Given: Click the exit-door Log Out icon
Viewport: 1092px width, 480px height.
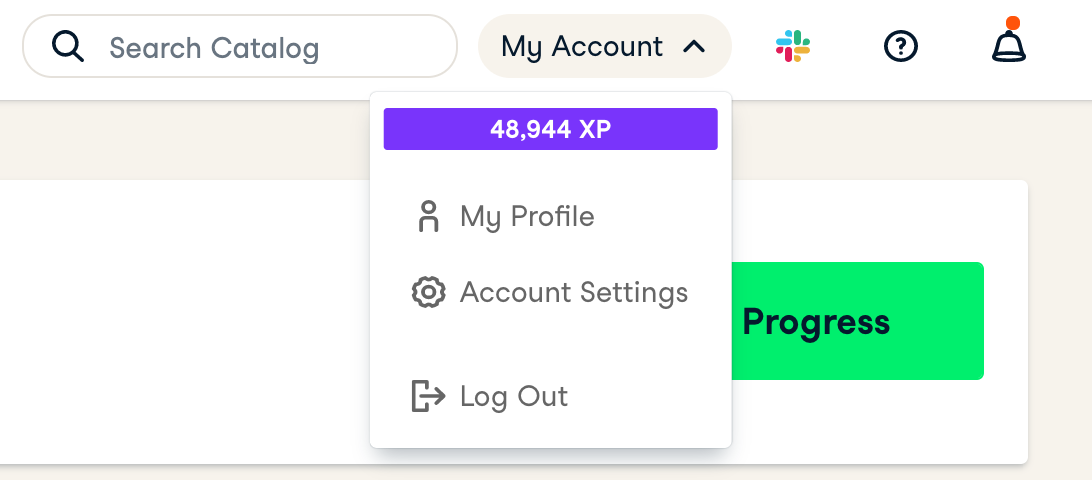Looking at the screenshot, I should [428, 396].
